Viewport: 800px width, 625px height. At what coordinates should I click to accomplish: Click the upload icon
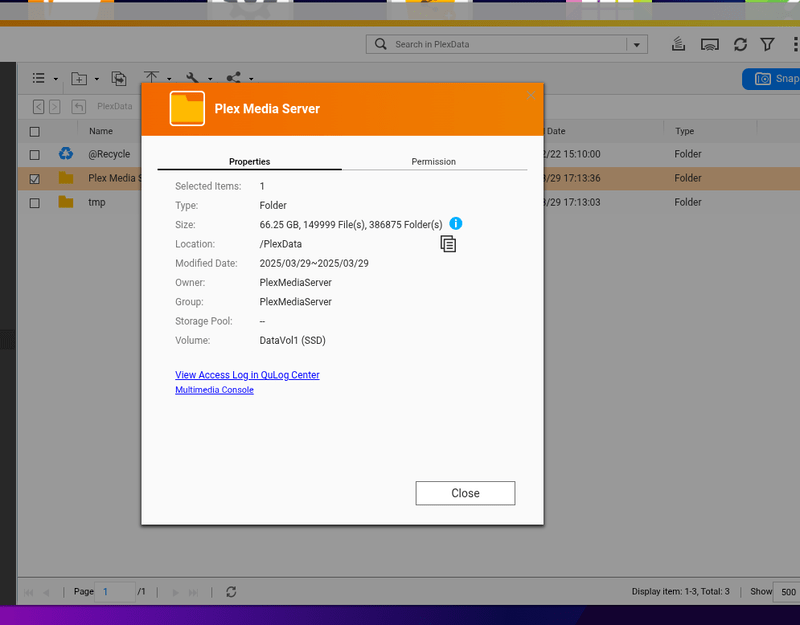point(151,77)
